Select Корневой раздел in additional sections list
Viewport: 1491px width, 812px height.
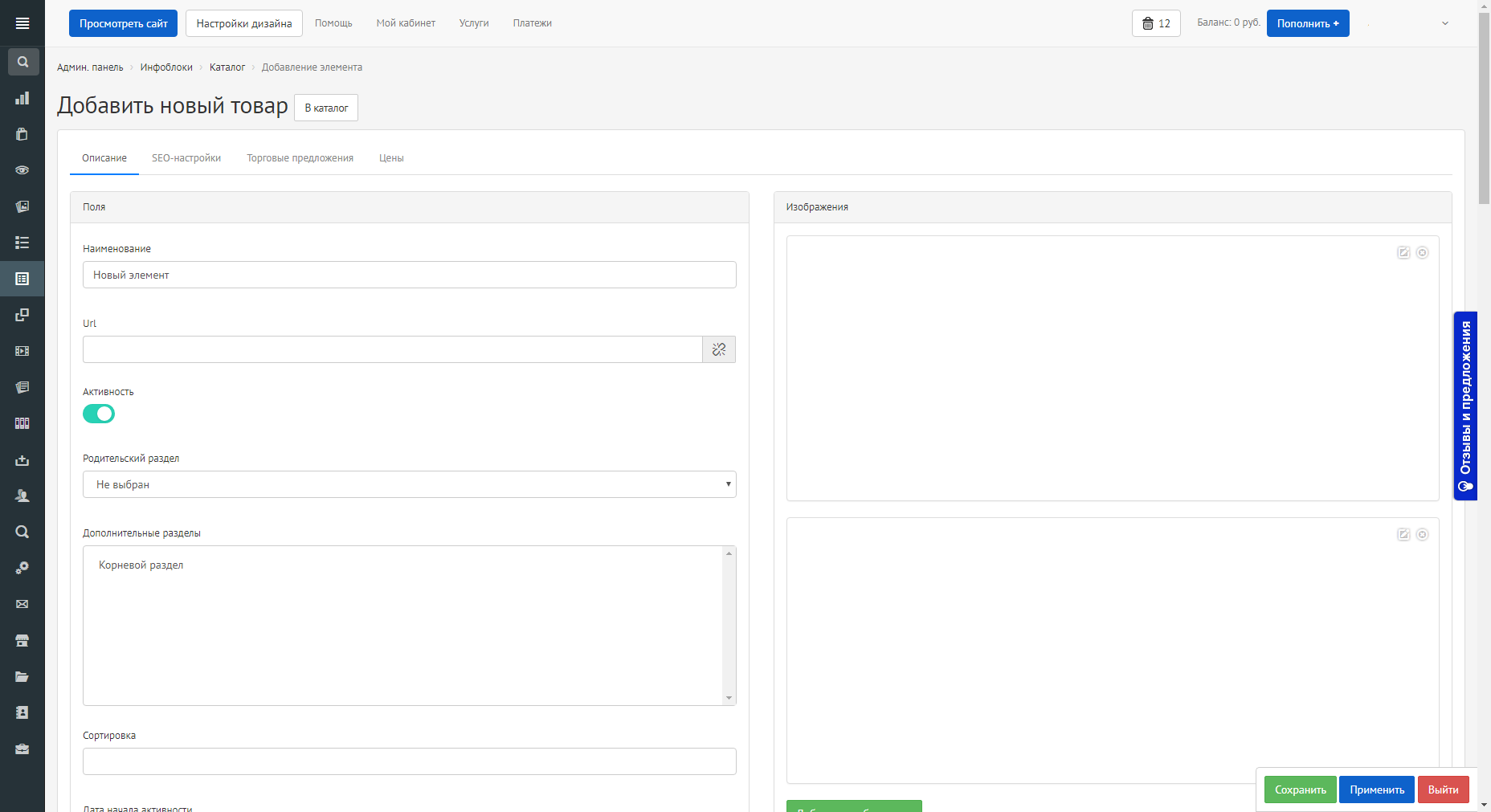(141, 565)
